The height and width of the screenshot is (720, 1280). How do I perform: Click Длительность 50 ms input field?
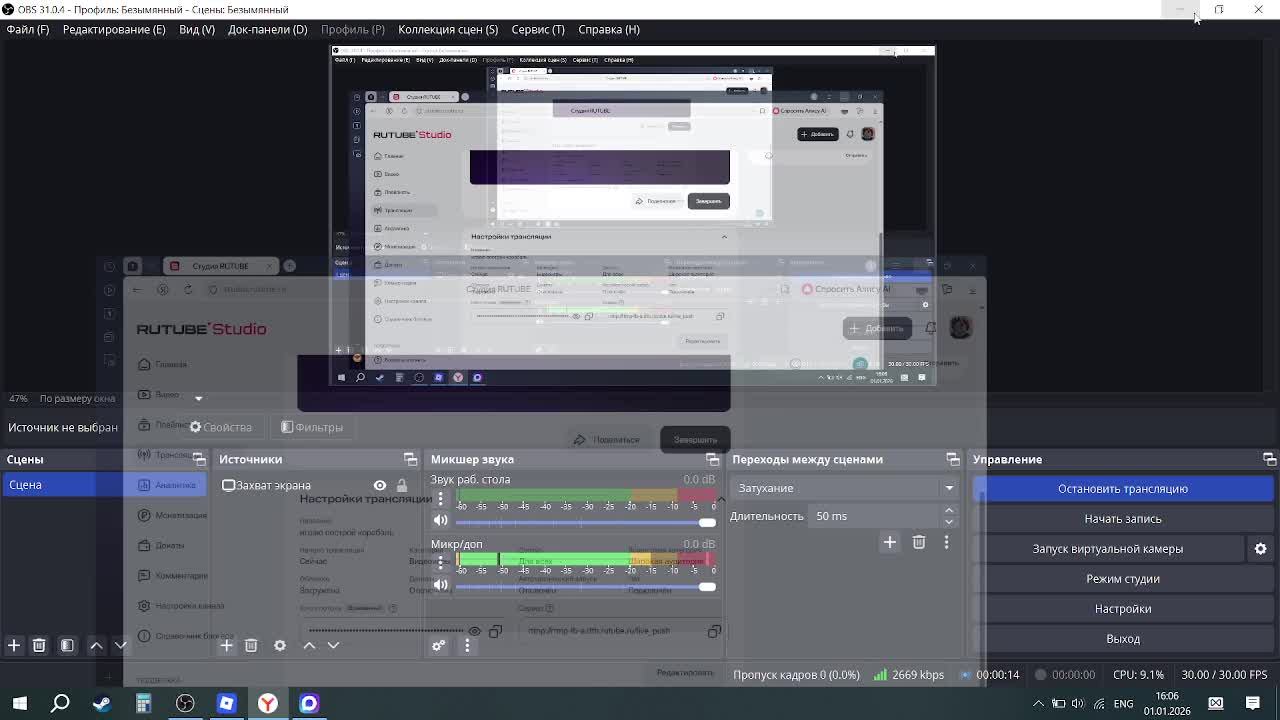point(875,516)
